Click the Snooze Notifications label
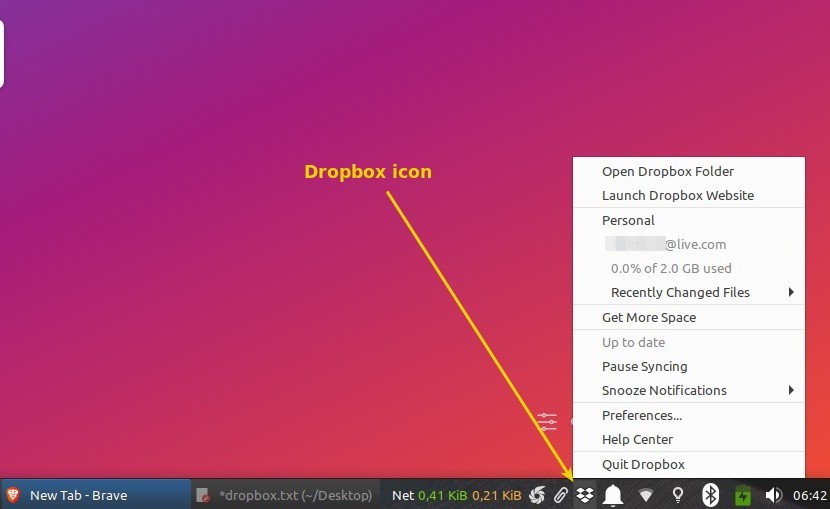The width and height of the screenshot is (830, 509). coord(664,390)
